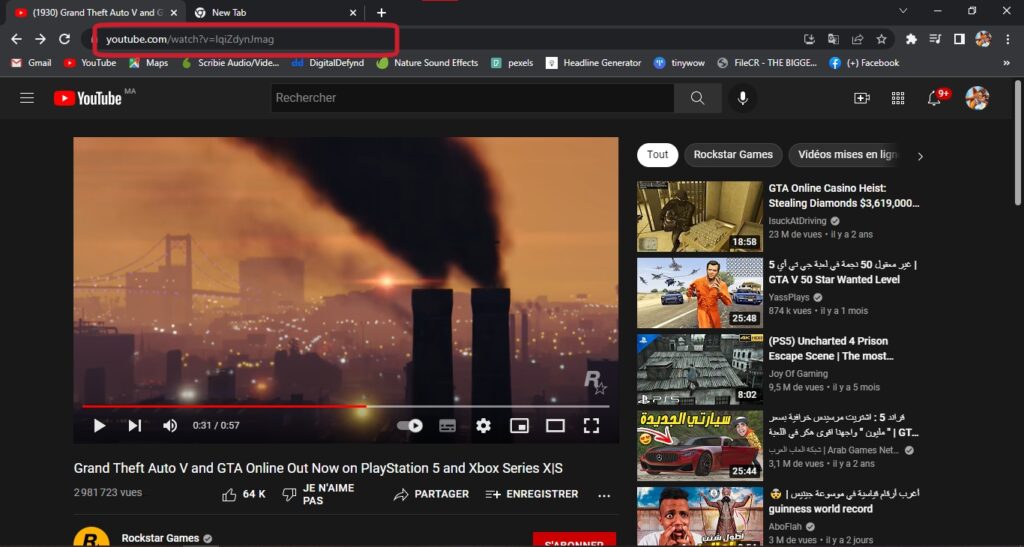Open guinness world record video title
The width and height of the screenshot is (1024, 547).
pyautogui.click(x=842, y=501)
